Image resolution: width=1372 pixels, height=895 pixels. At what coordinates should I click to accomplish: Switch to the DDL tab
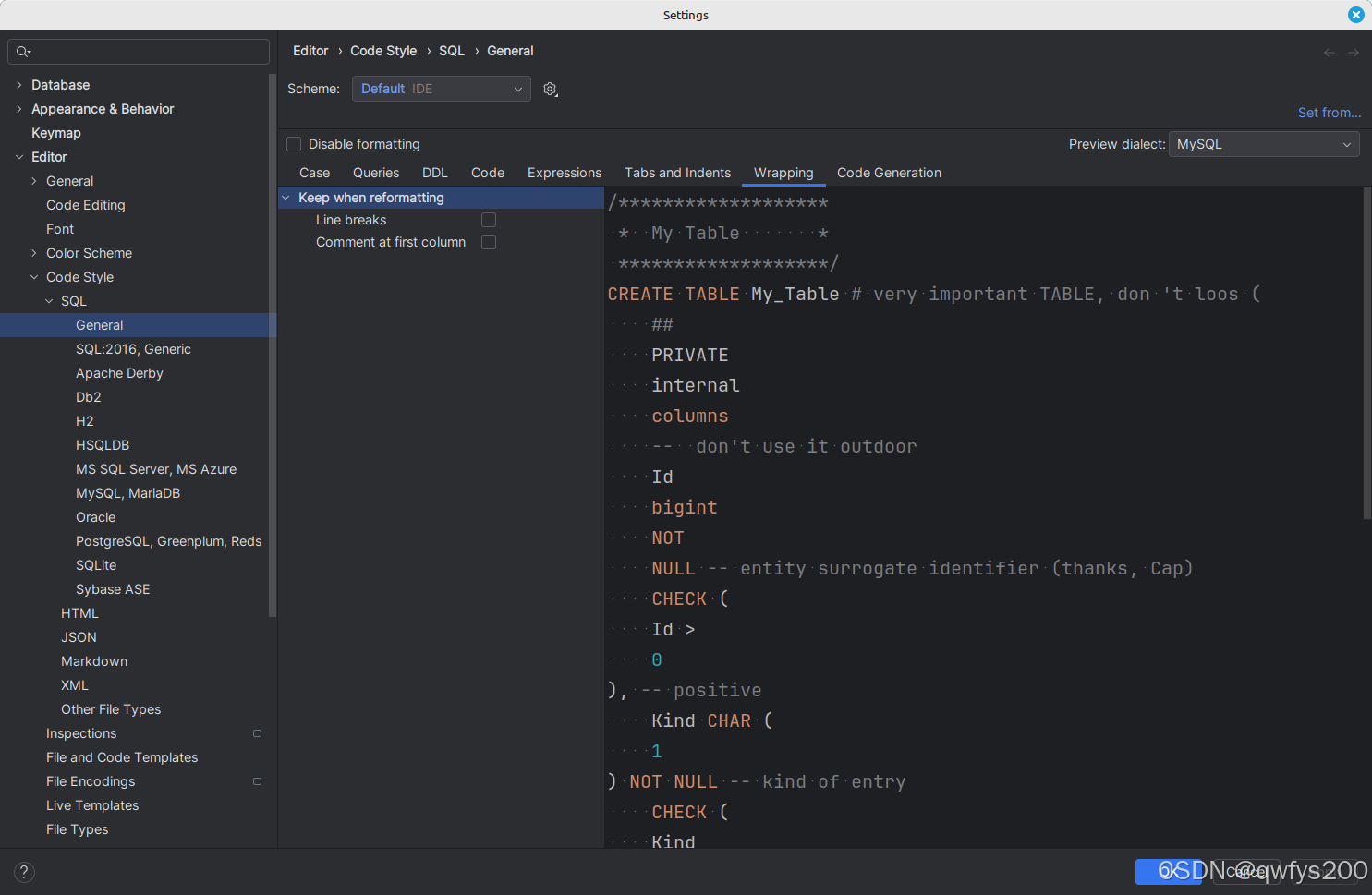tap(435, 173)
